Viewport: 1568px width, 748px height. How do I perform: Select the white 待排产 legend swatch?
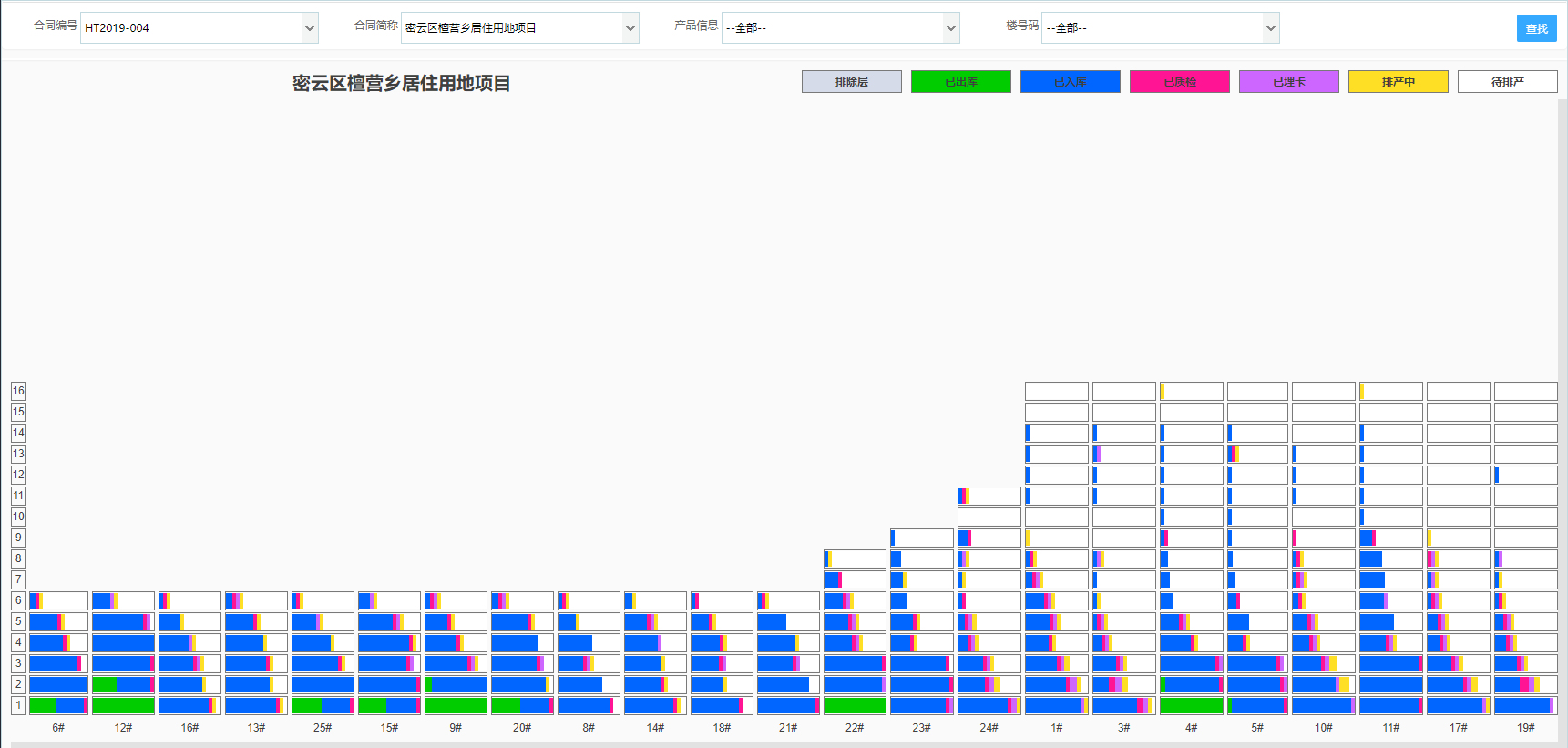(1507, 82)
